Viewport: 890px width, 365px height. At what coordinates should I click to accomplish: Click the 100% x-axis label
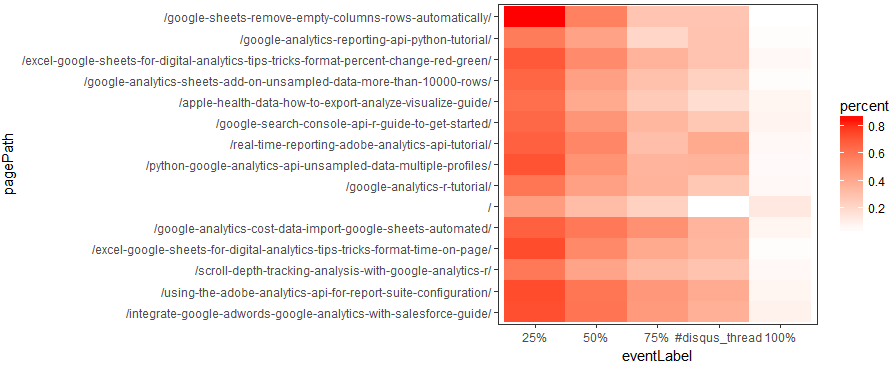(x=780, y=338)
